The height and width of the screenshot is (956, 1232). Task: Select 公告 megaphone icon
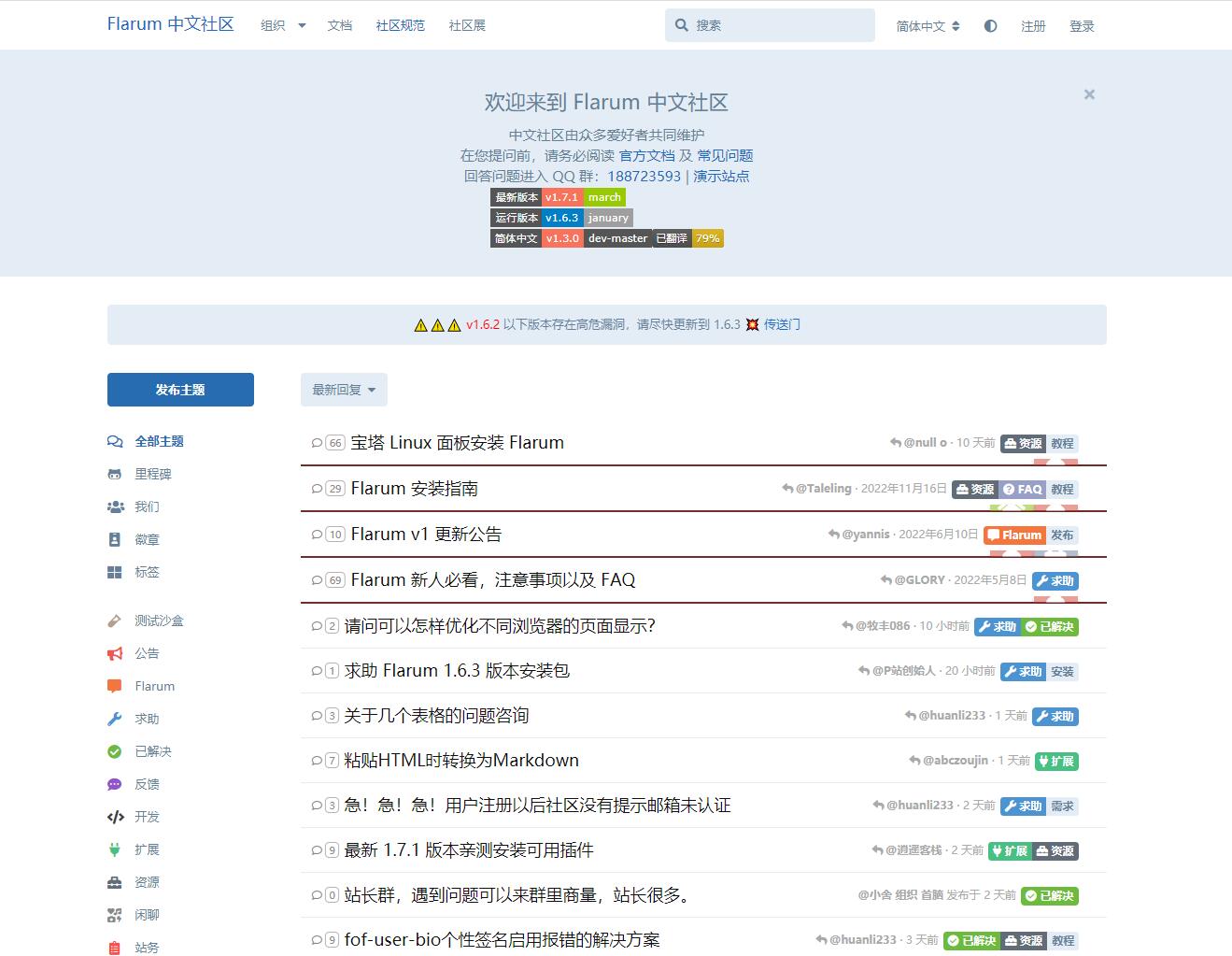pyautogui.click(x=115, y=653)
